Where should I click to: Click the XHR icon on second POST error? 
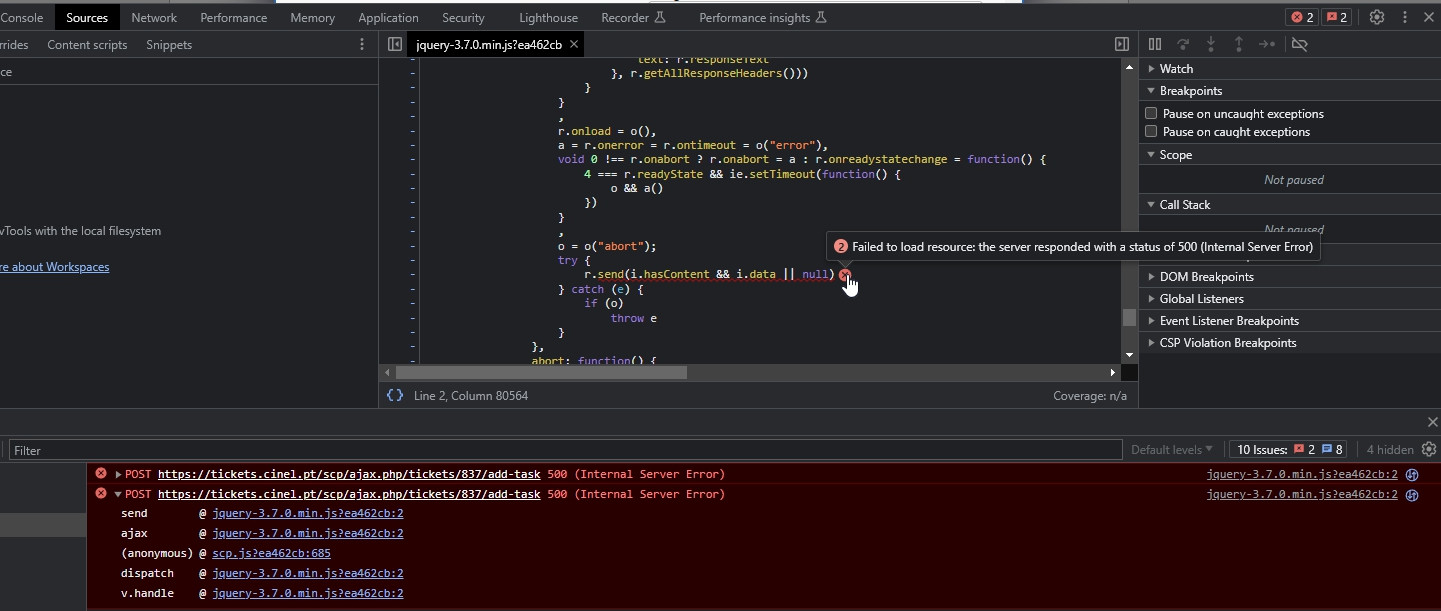point(1413,494)
